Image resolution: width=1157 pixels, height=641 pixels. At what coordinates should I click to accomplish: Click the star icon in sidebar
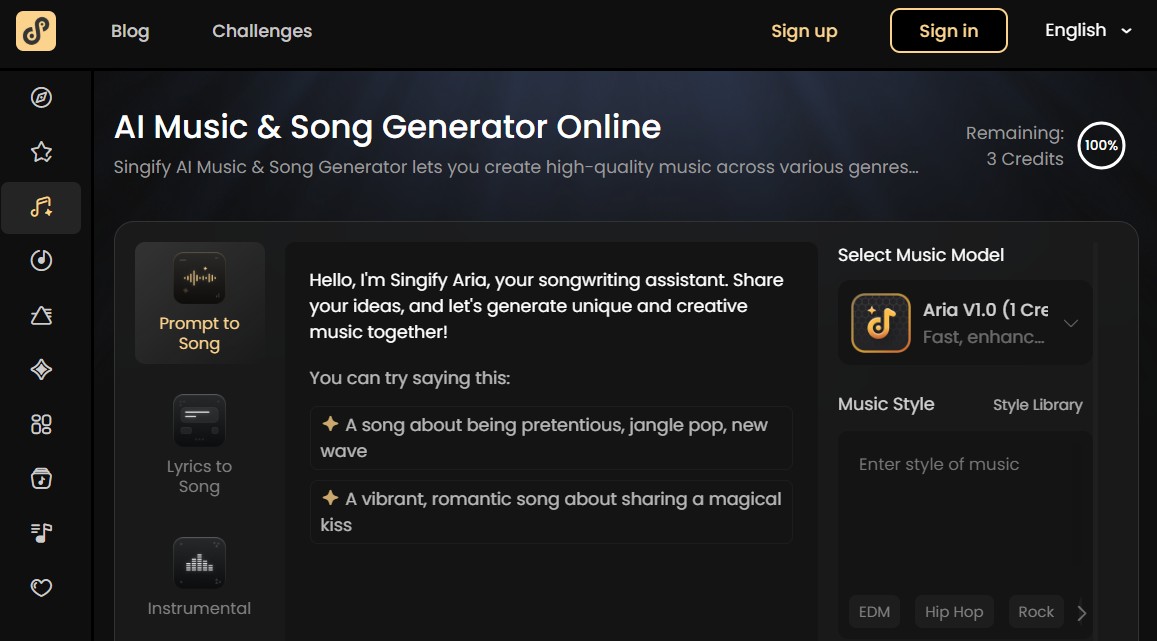click(41, 152)
